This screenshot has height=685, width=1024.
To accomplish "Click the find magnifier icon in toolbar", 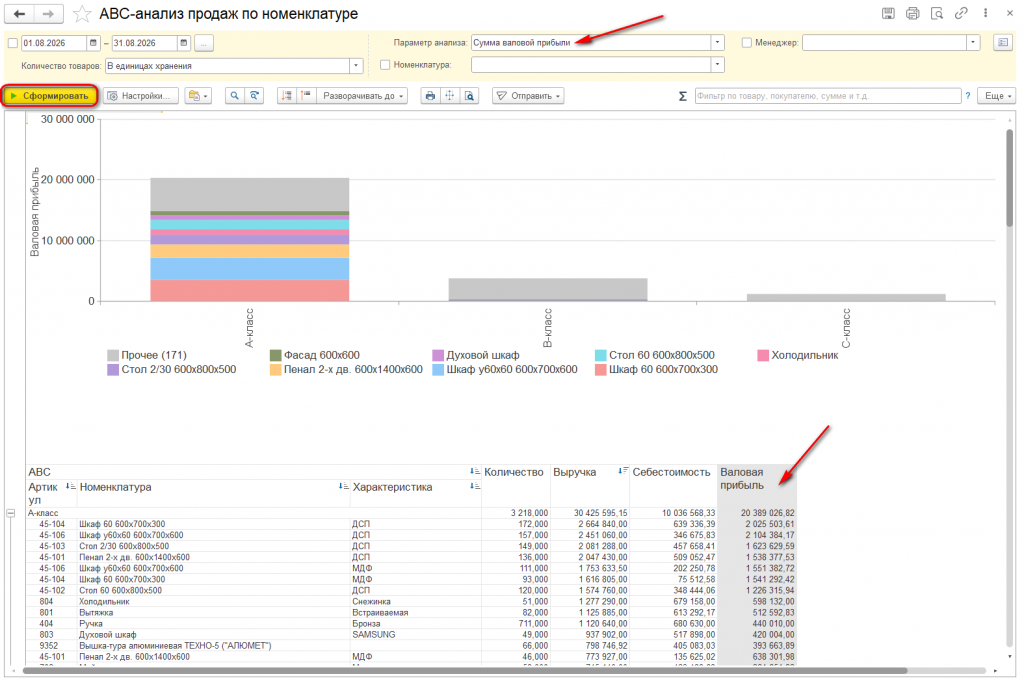I will pos(234,96).
